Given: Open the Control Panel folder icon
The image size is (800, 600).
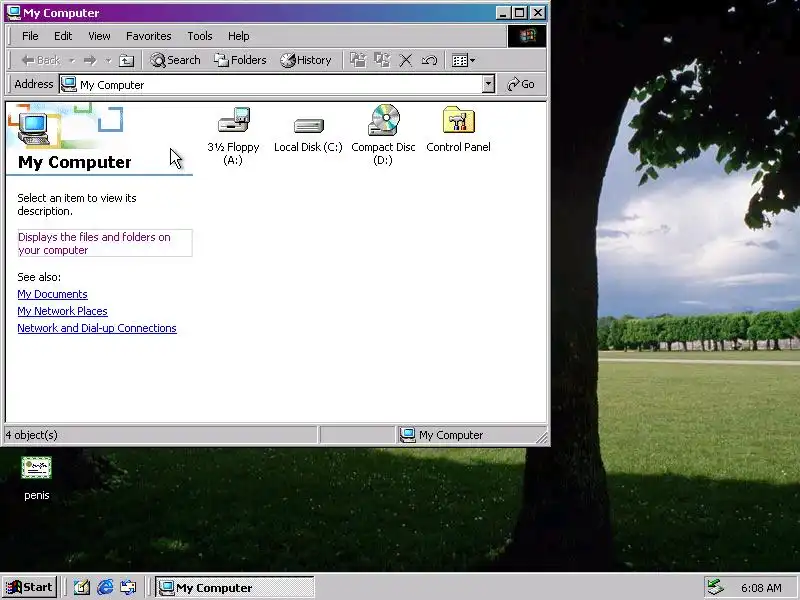Looking at the screenshot, I should pos(459,120).
